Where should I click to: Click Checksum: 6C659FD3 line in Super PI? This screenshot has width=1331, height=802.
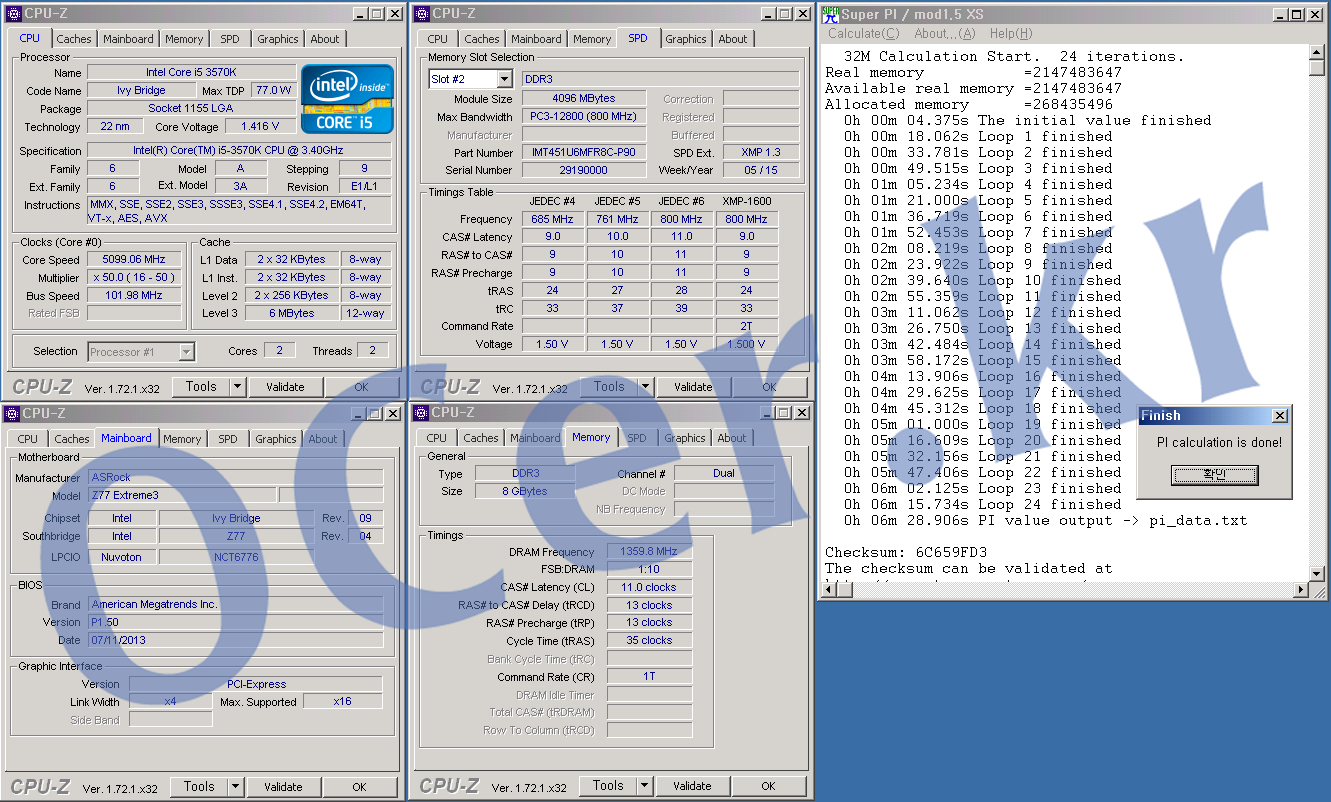click(906, 552)
